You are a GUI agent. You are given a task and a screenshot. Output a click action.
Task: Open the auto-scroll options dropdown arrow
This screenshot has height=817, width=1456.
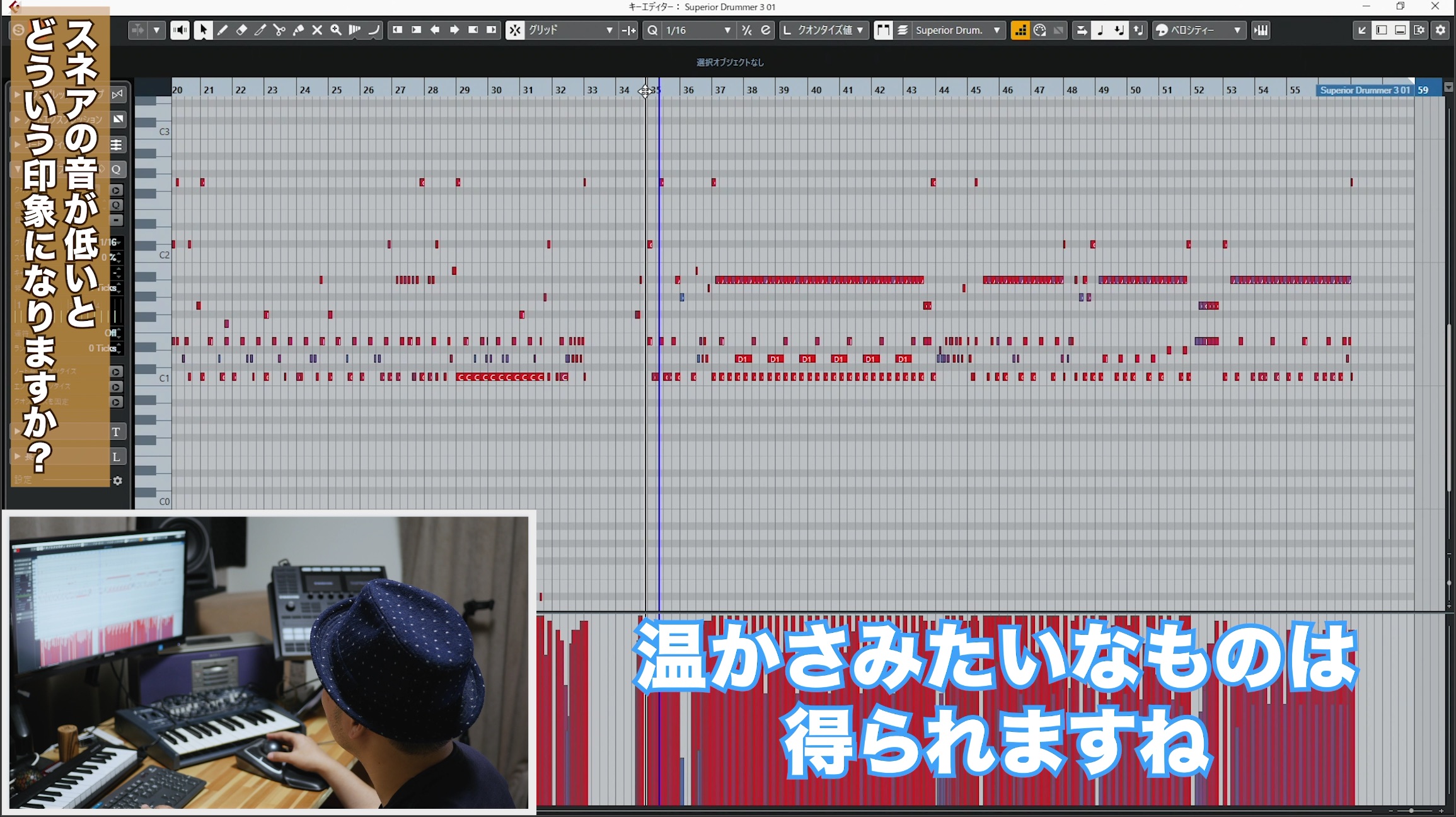coord(157,30)
